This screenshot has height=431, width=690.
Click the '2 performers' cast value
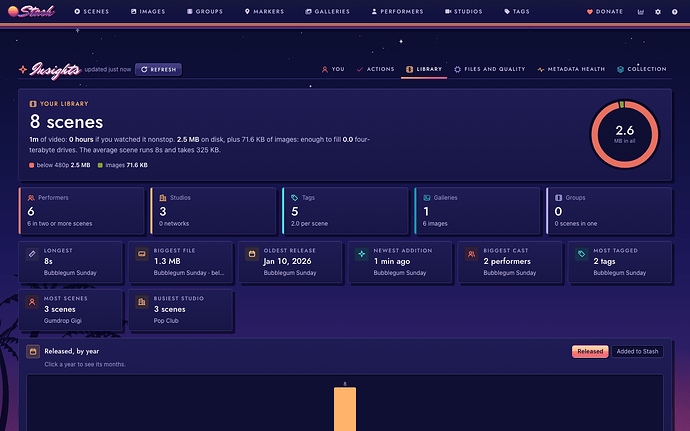coord(507,262)
